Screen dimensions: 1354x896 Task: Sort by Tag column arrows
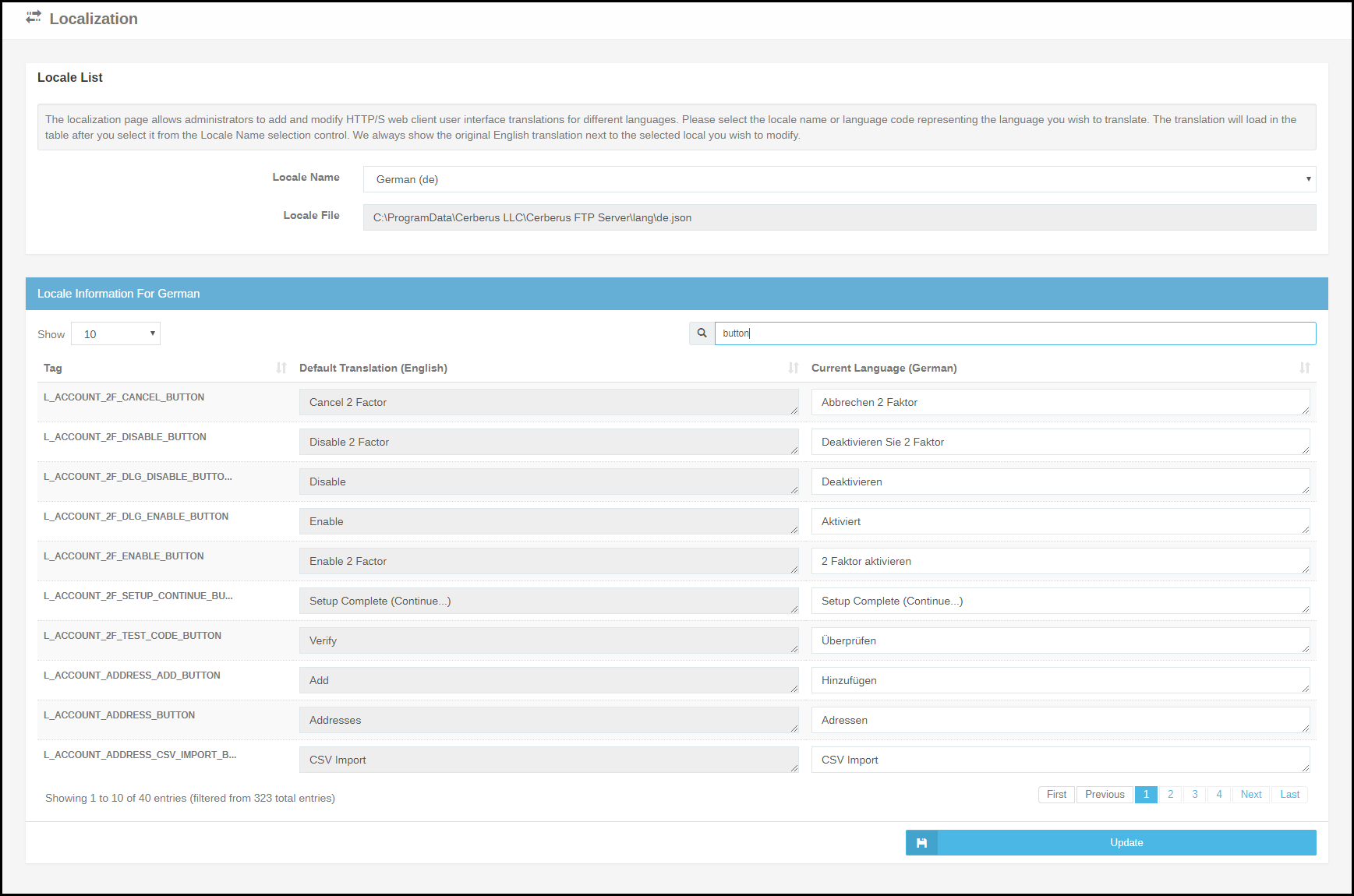coord(281,368)
